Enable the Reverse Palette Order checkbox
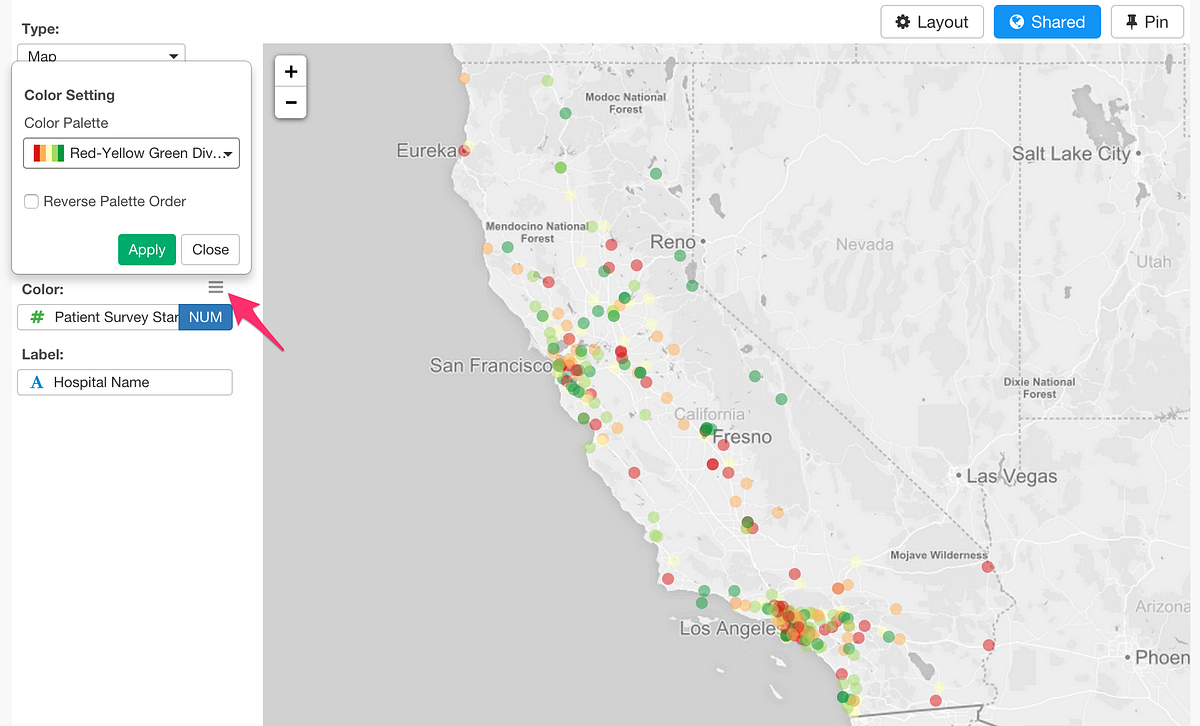 (31, 201)
